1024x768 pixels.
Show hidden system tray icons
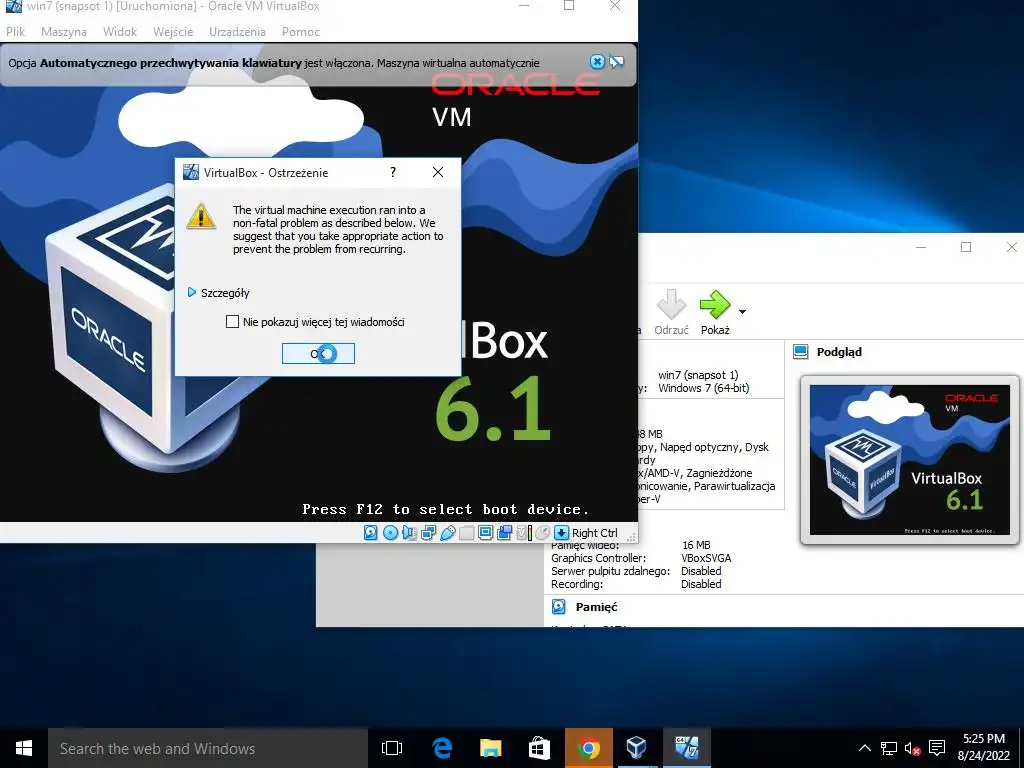(865, 748)
